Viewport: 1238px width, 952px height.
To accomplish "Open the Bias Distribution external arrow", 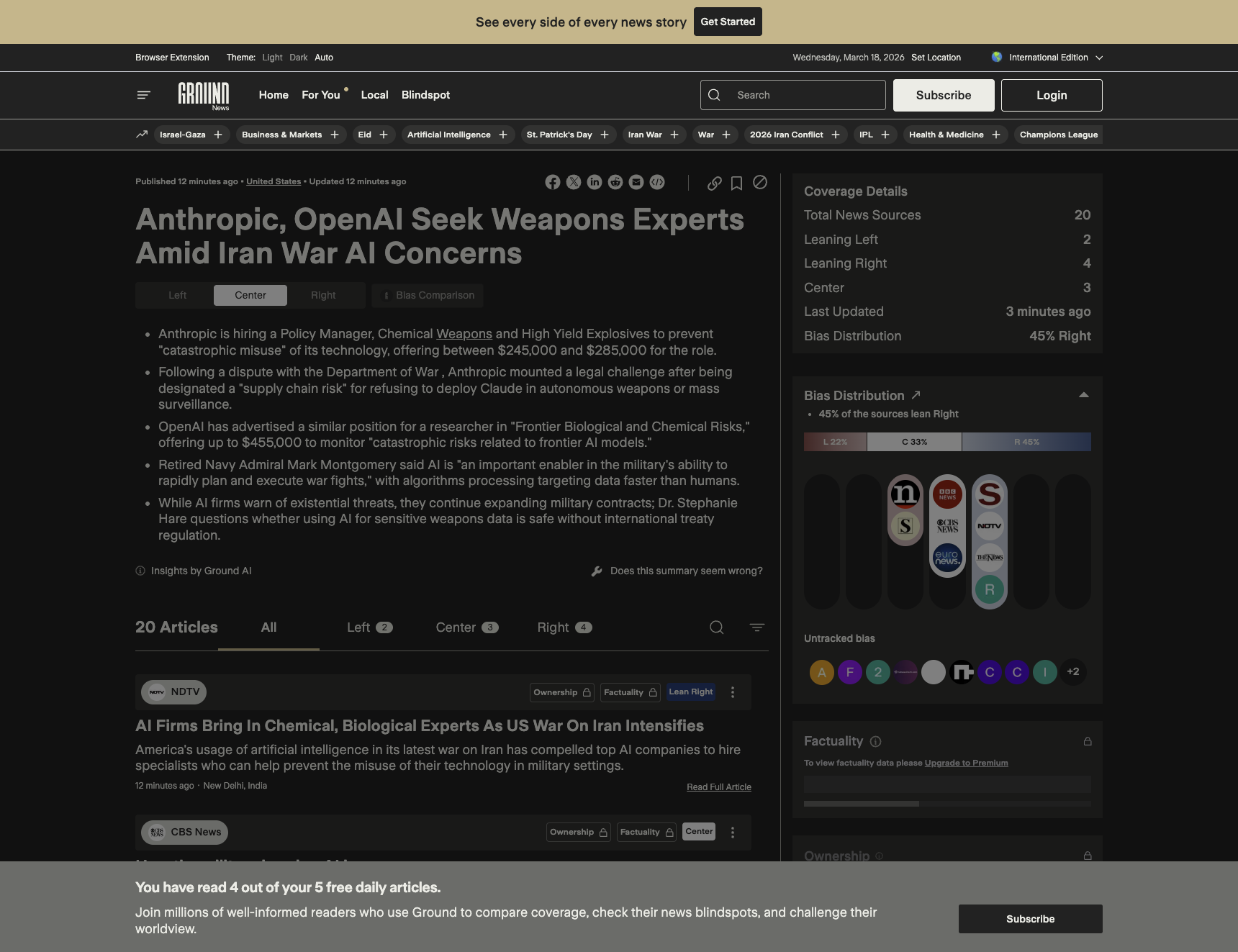I will coord(916,395).
